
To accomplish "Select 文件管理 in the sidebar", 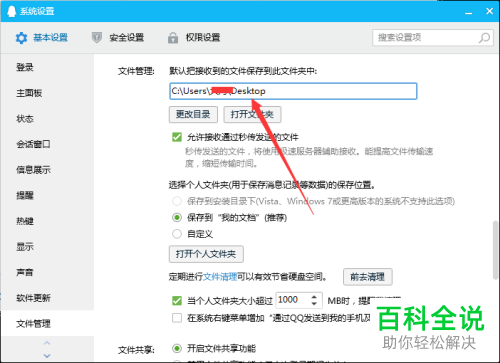I will (x=47, y=323).
